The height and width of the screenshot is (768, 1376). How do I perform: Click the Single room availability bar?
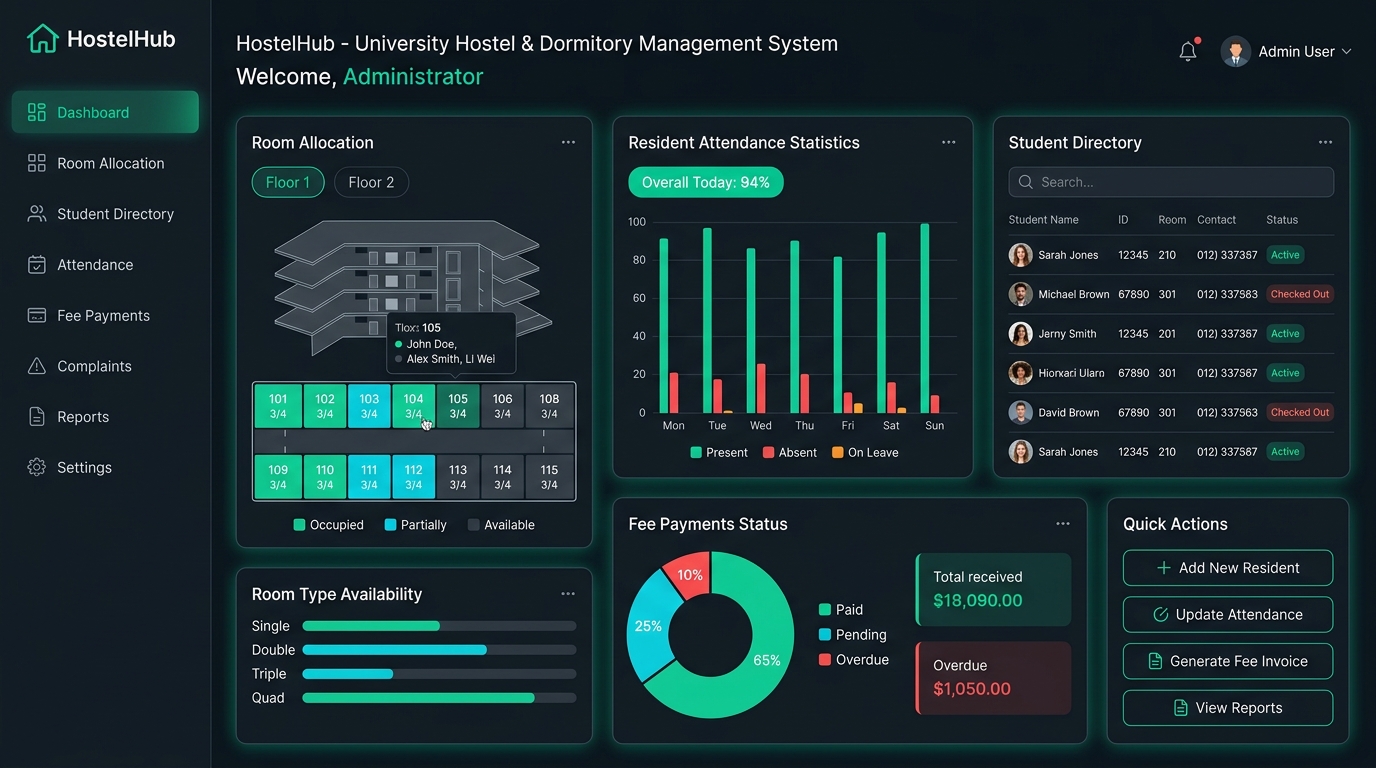coord(439,626)
